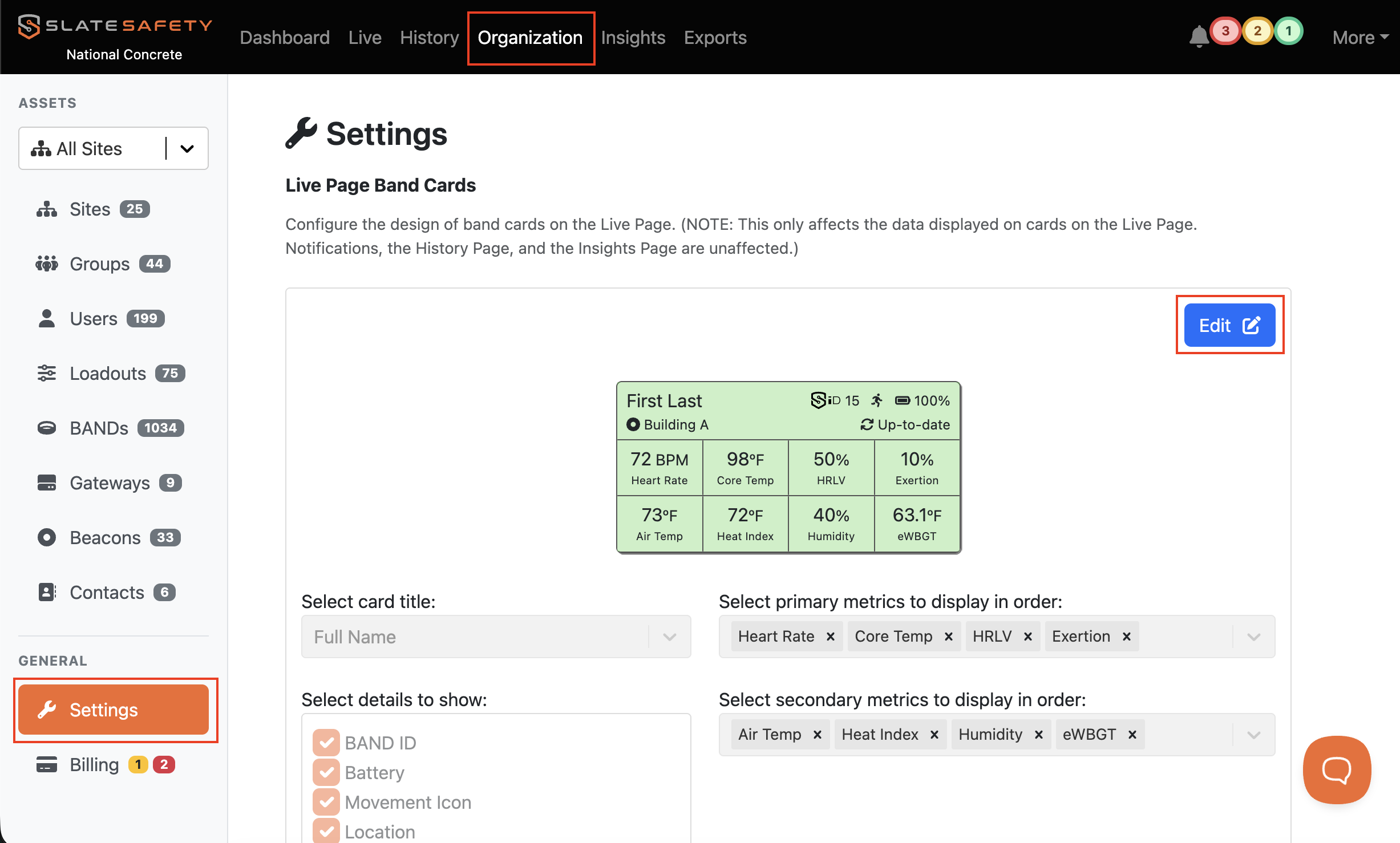Viewport: 1400px width, 843px height.
Task: Click the battery icon on band card
Action: 903,400
